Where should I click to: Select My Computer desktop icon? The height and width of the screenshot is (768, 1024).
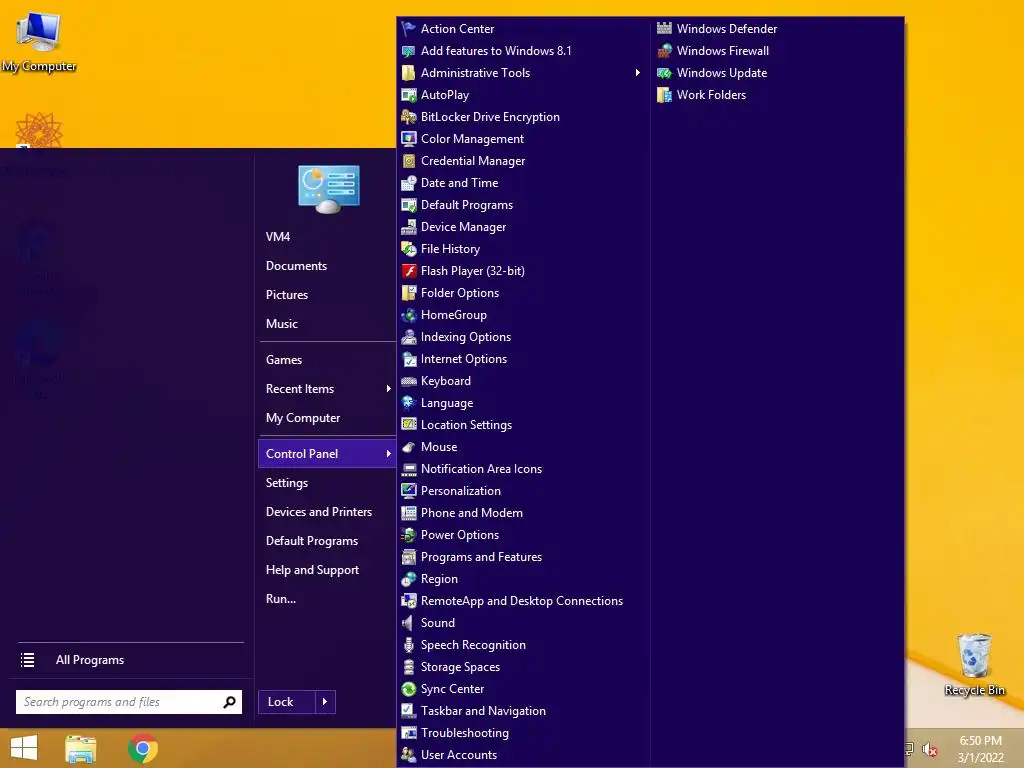pos(39,42)
